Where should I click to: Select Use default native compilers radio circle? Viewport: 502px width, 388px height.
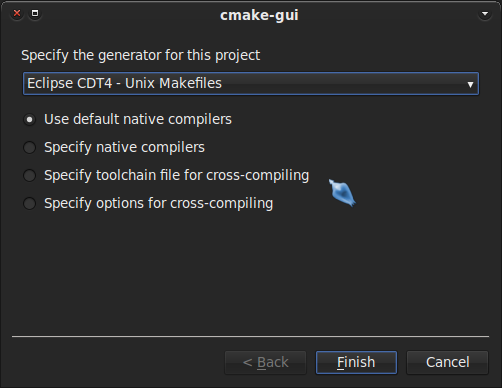click(29, 119)
